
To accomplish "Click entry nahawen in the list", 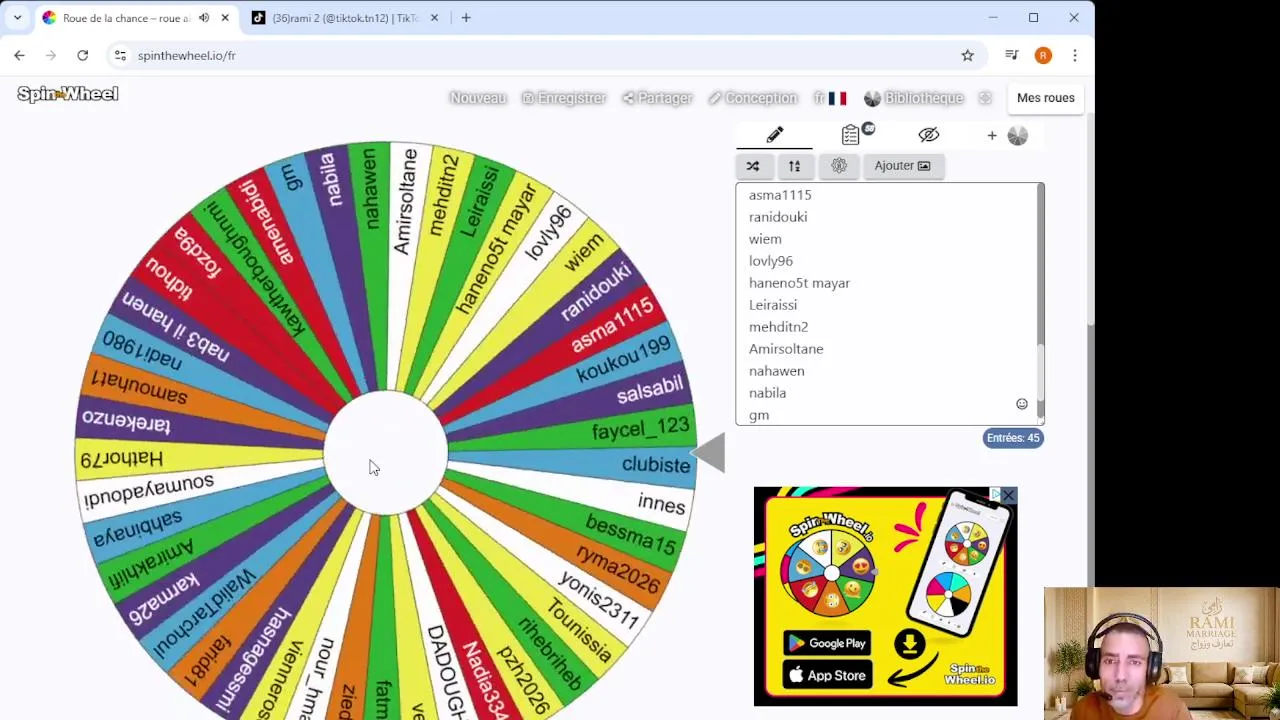I will (776, 371).
